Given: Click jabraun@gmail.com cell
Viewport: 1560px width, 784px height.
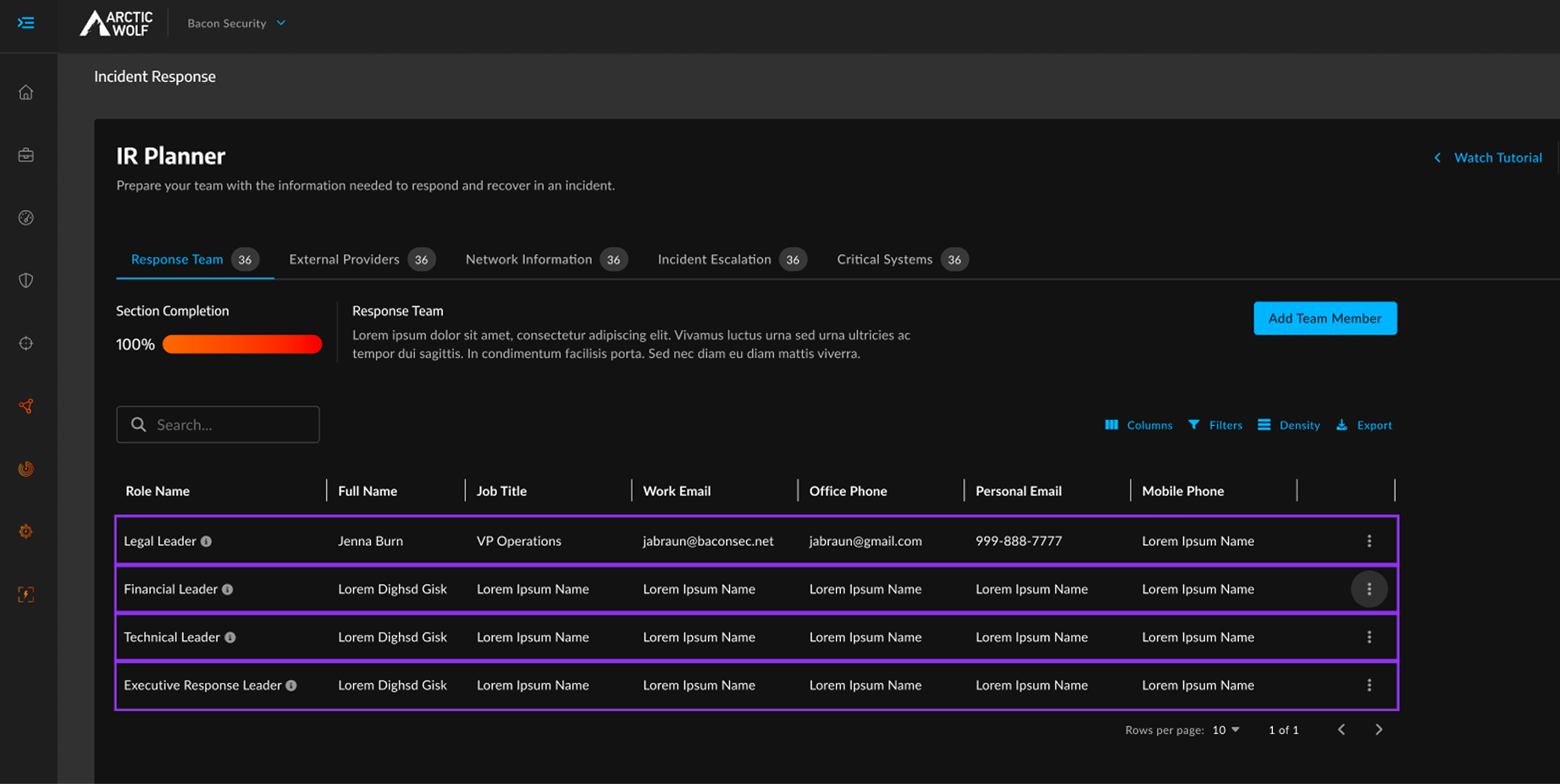Looking at the screenshot, I should (866, 541).
